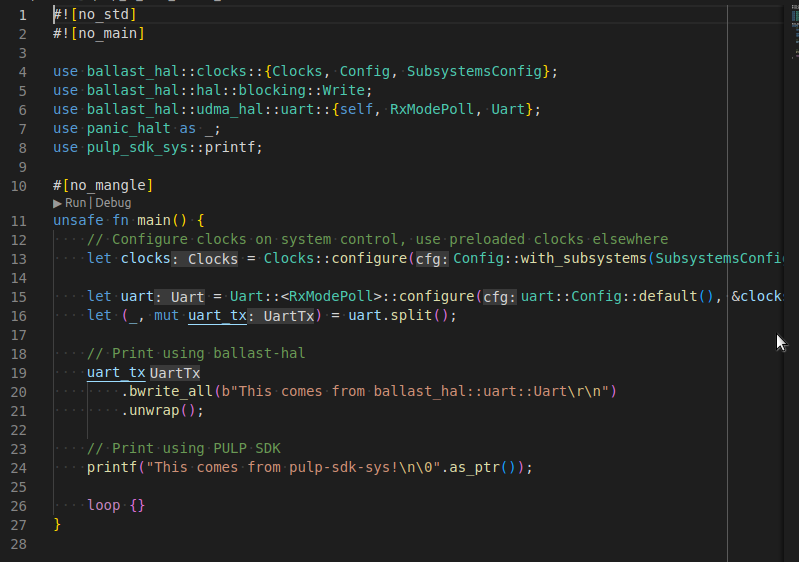
Task: Click line number 24 in the gutter
Action: 19,467
